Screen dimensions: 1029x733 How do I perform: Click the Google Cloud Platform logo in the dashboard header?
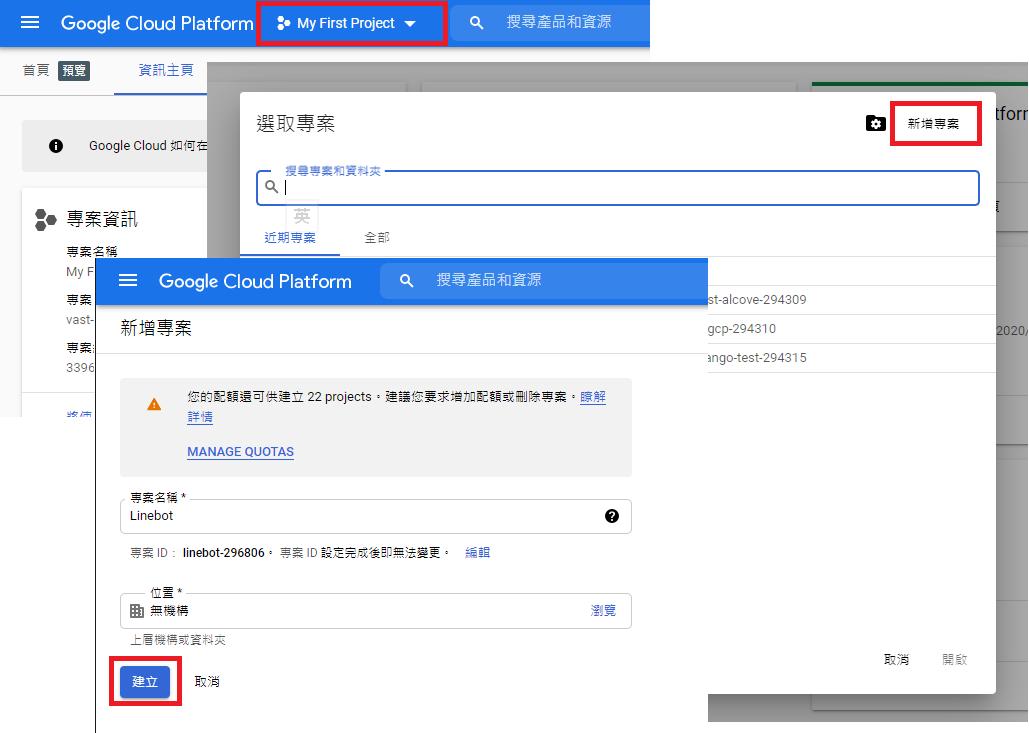click(157, 24)
